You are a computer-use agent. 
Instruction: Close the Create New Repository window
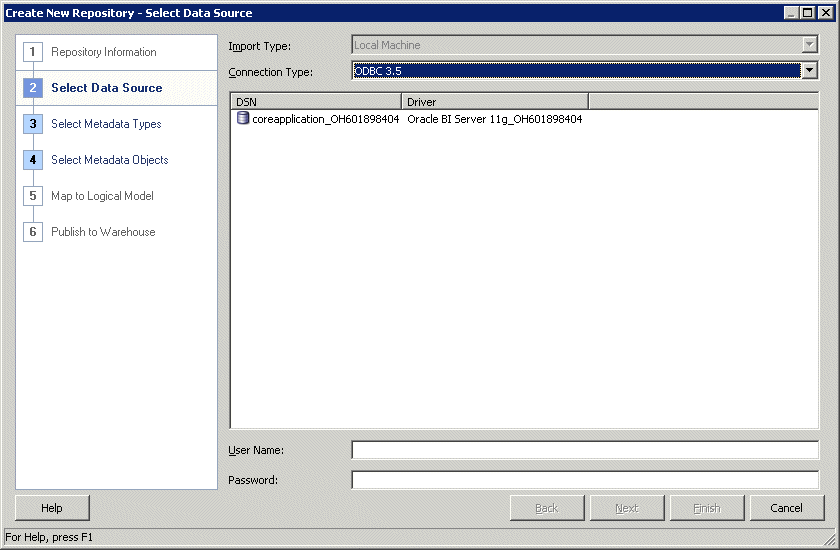pos(826,13)
